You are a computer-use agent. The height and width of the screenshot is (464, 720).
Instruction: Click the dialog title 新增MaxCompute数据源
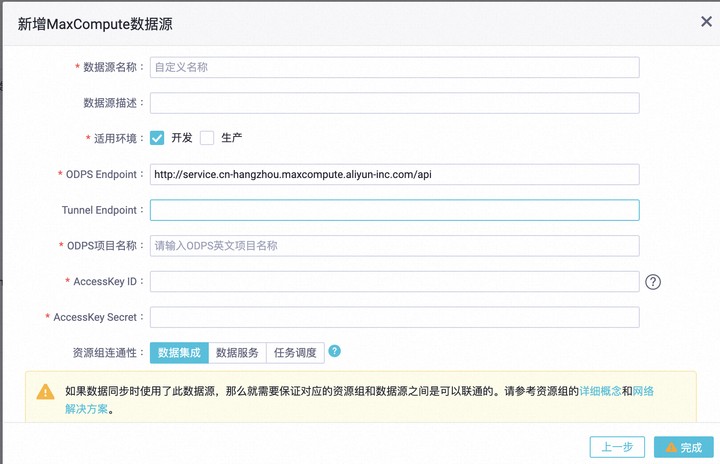tap(95, 24)
